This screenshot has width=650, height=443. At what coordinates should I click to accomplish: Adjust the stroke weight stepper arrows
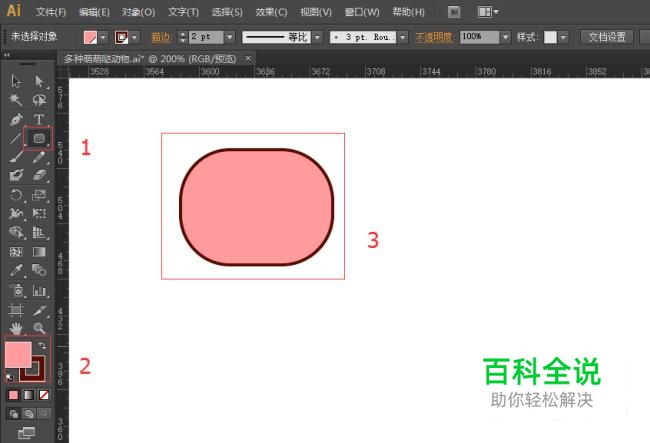tap(182, 37)
